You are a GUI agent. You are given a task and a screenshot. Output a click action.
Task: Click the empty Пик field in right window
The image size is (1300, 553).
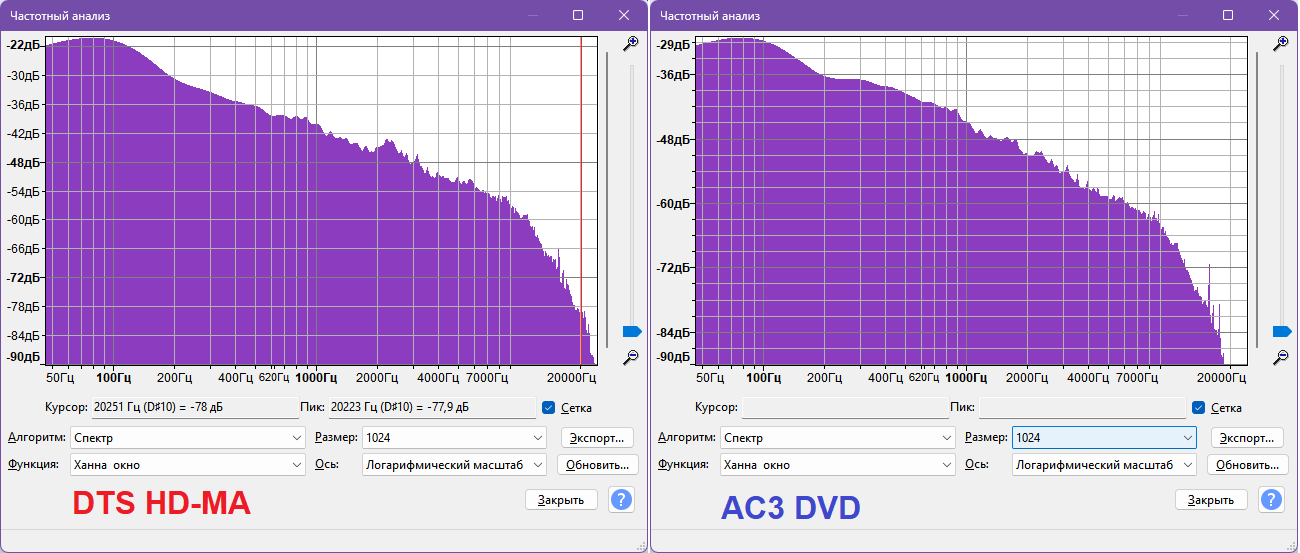pos(1082,407)
